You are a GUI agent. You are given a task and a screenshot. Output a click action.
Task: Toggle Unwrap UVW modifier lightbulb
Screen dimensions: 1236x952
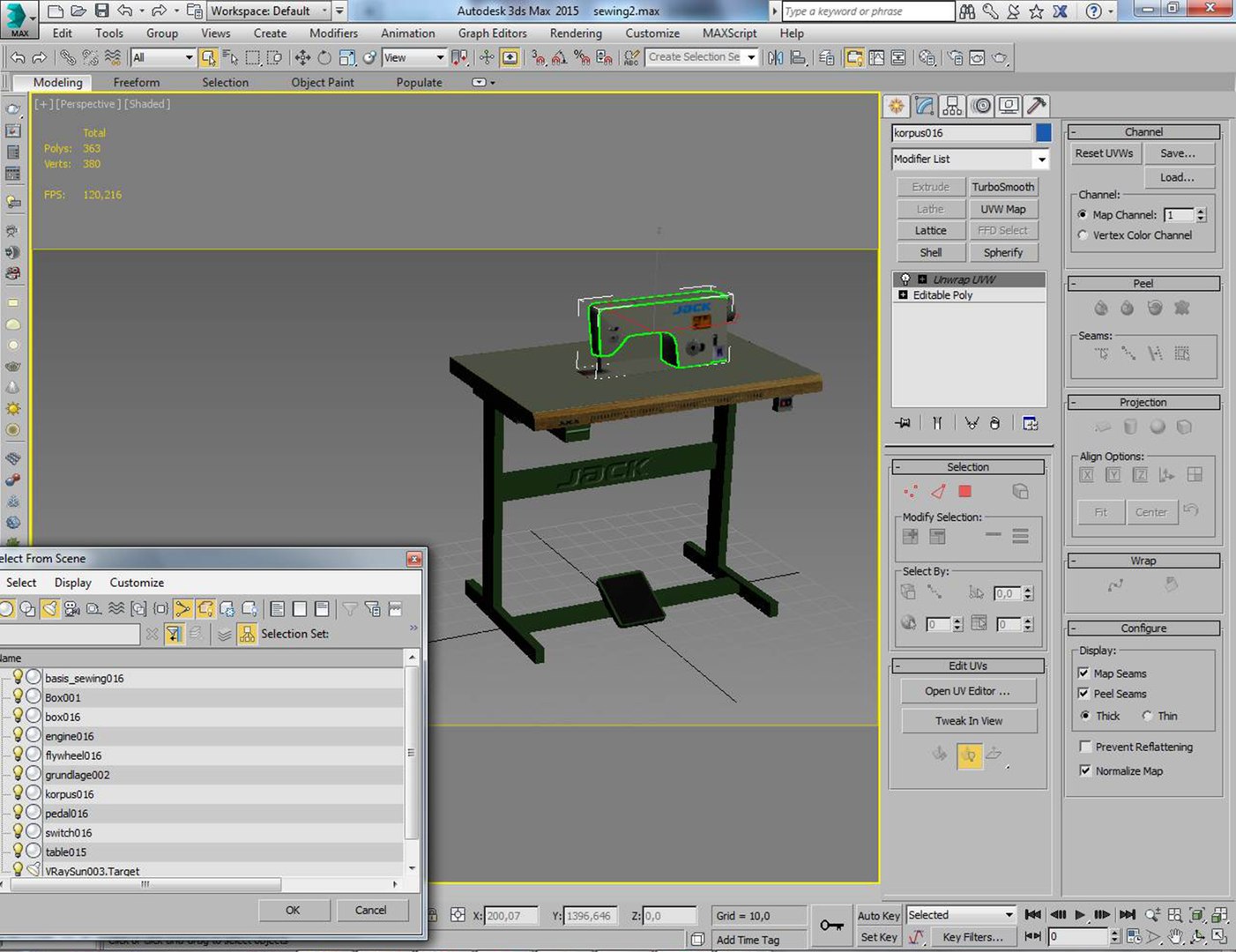point(905,279)
